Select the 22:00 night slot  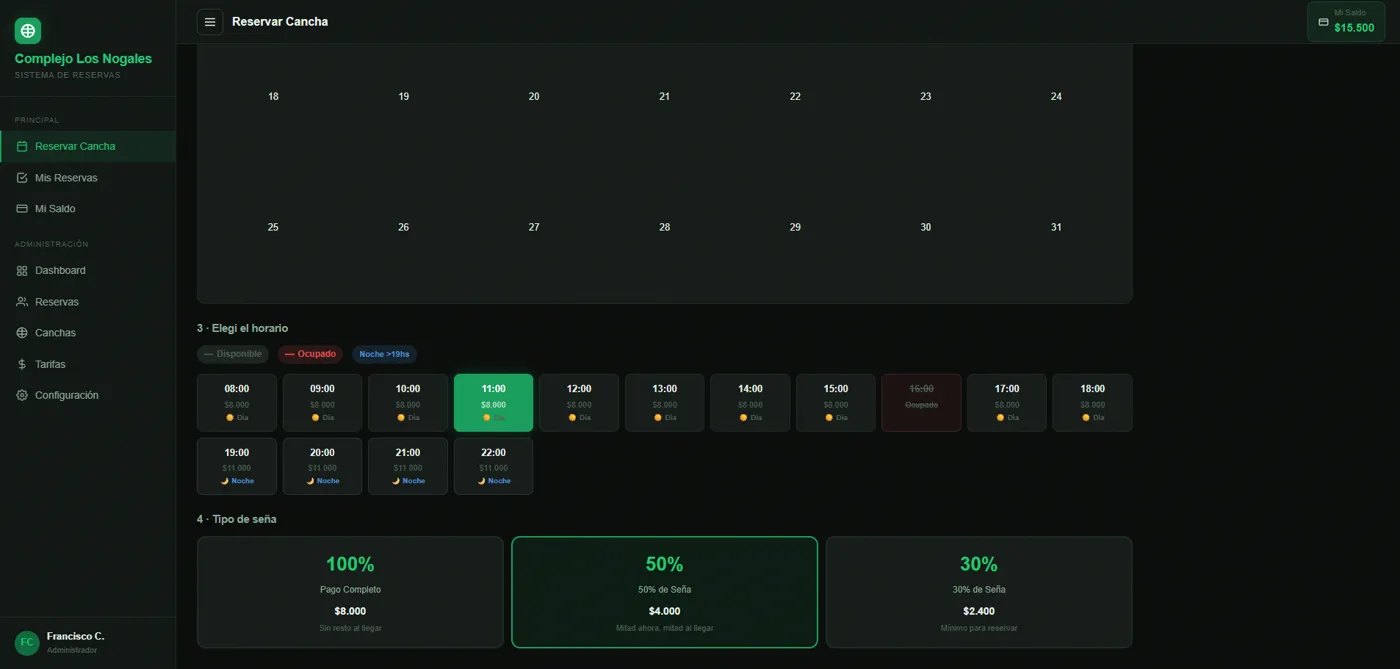pos(493,466)
